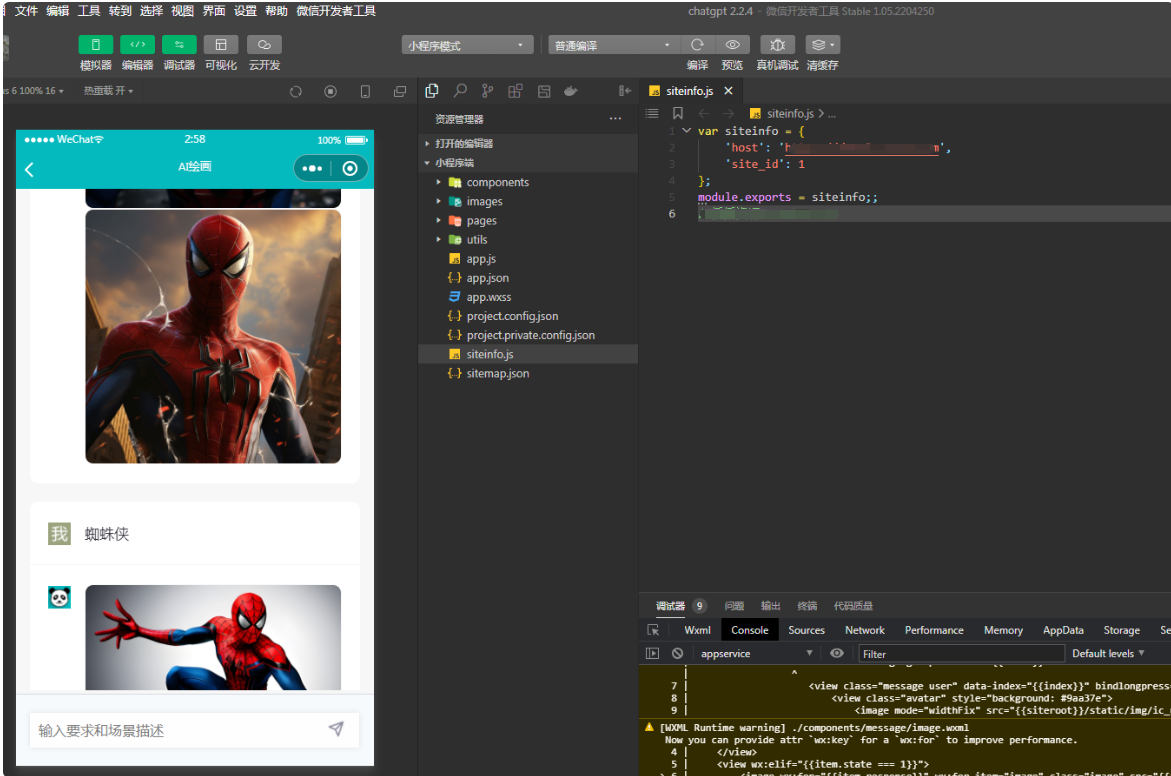This screenshot has height=776, width=1171.
Task: Toggle the debugger (调试器) panel
Action: coord(179,45)
